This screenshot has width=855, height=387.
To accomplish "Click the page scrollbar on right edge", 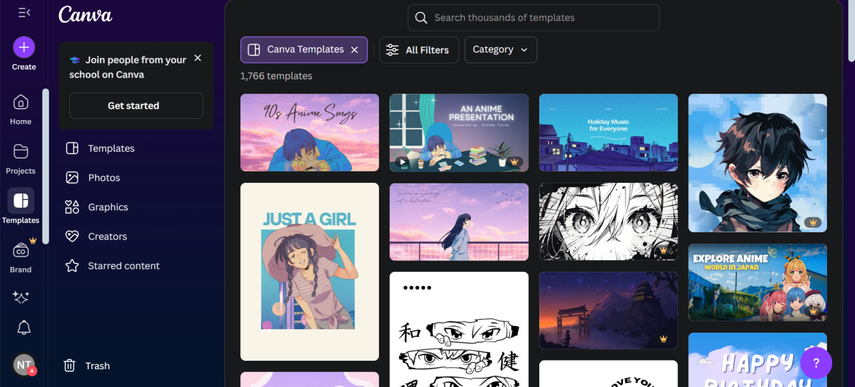I will [851, 31].
